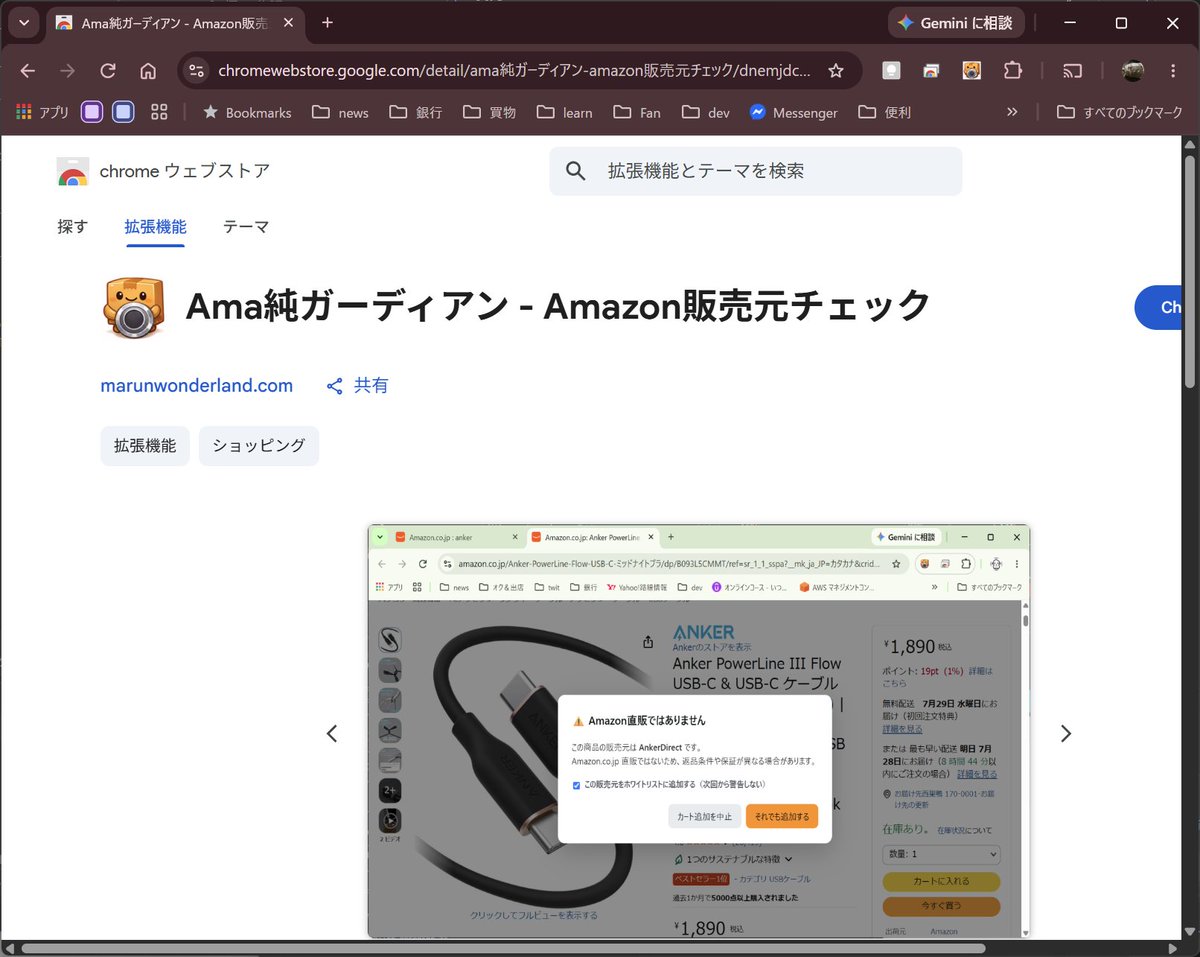
Task: Open the Messenger bookmark
Action: click(x=794, y=112)
